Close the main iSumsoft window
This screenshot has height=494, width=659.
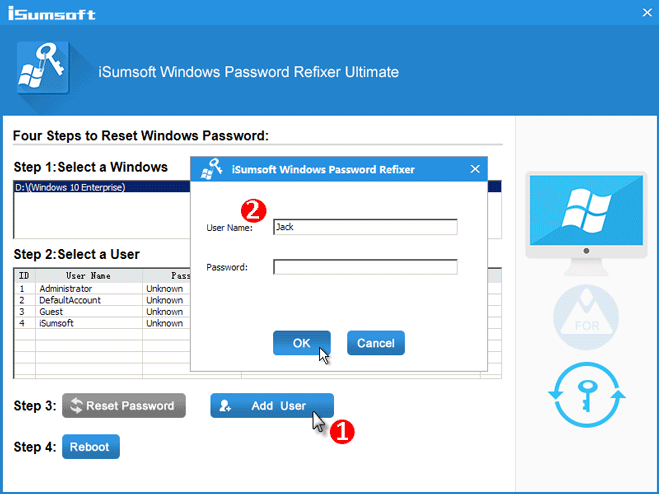click(x=647, y=13)
